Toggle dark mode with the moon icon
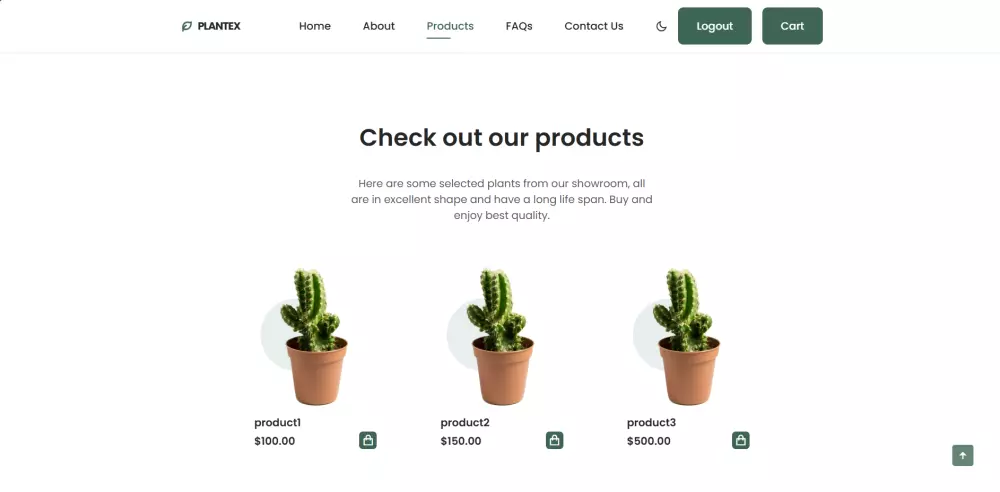 (x=661, y=26)
